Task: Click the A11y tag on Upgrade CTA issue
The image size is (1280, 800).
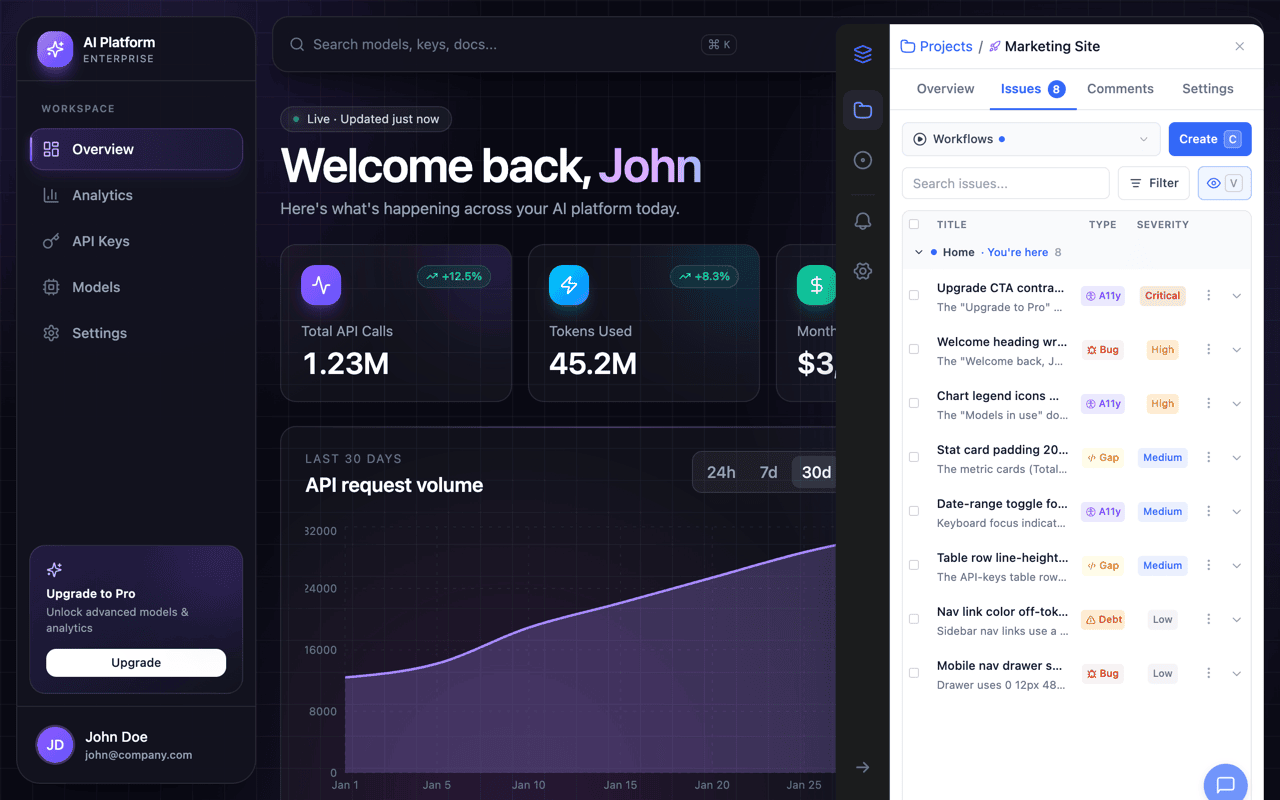Action: 1103,296
